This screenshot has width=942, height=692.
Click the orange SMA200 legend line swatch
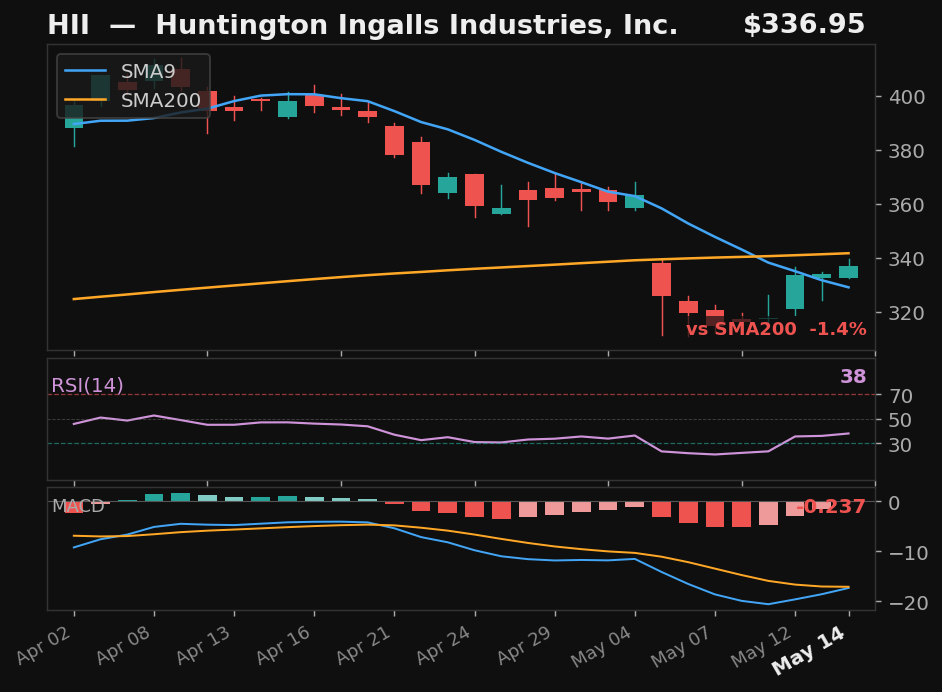click(86, 100)
